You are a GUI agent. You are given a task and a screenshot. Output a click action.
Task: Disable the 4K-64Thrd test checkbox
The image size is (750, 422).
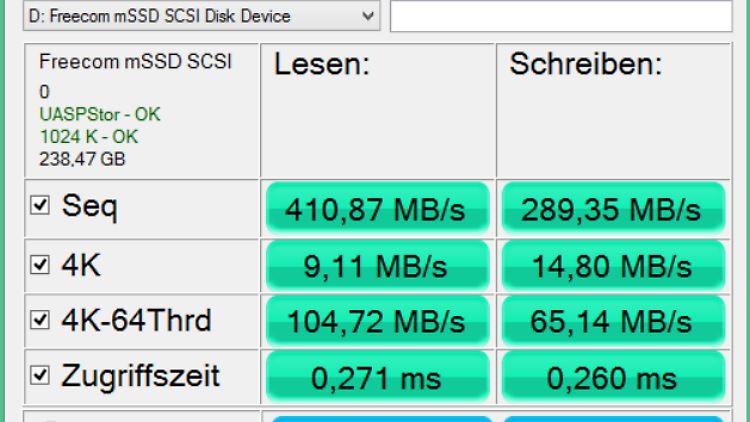(x=41, y=320)
